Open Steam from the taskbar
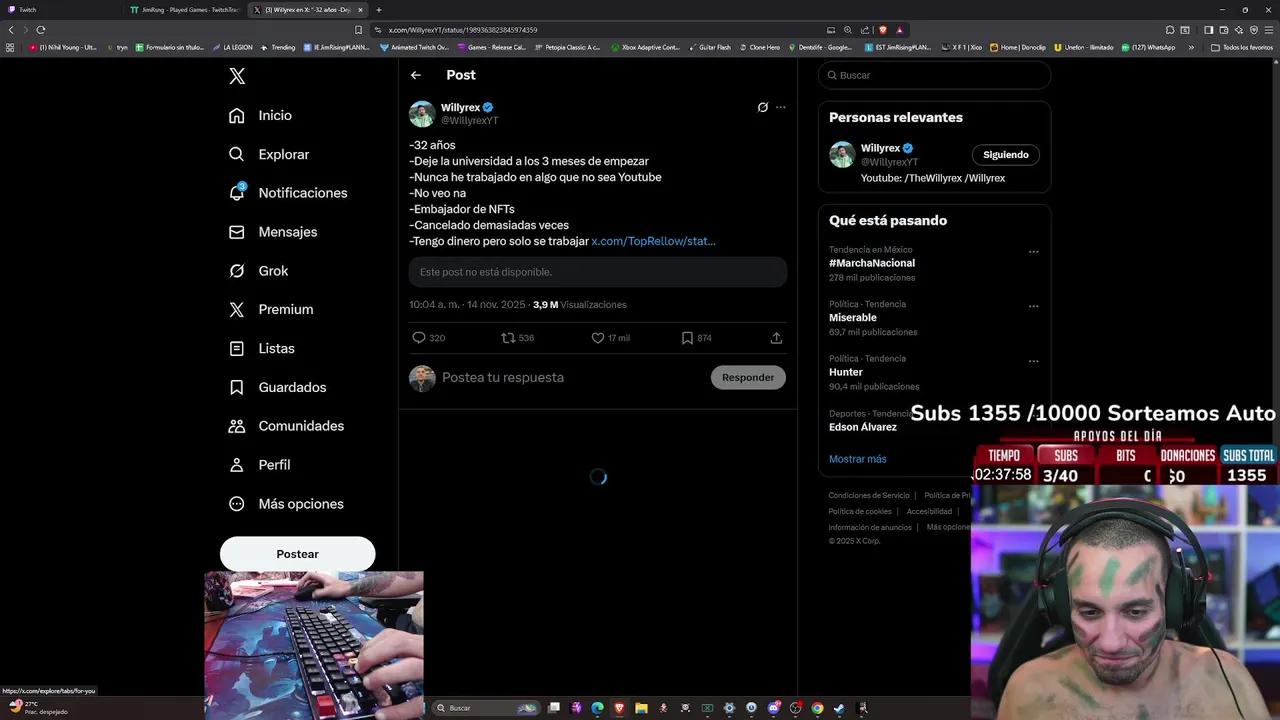Image resolution: width=1280 pixels, height=720 pixels. click(x=839, y=708)
